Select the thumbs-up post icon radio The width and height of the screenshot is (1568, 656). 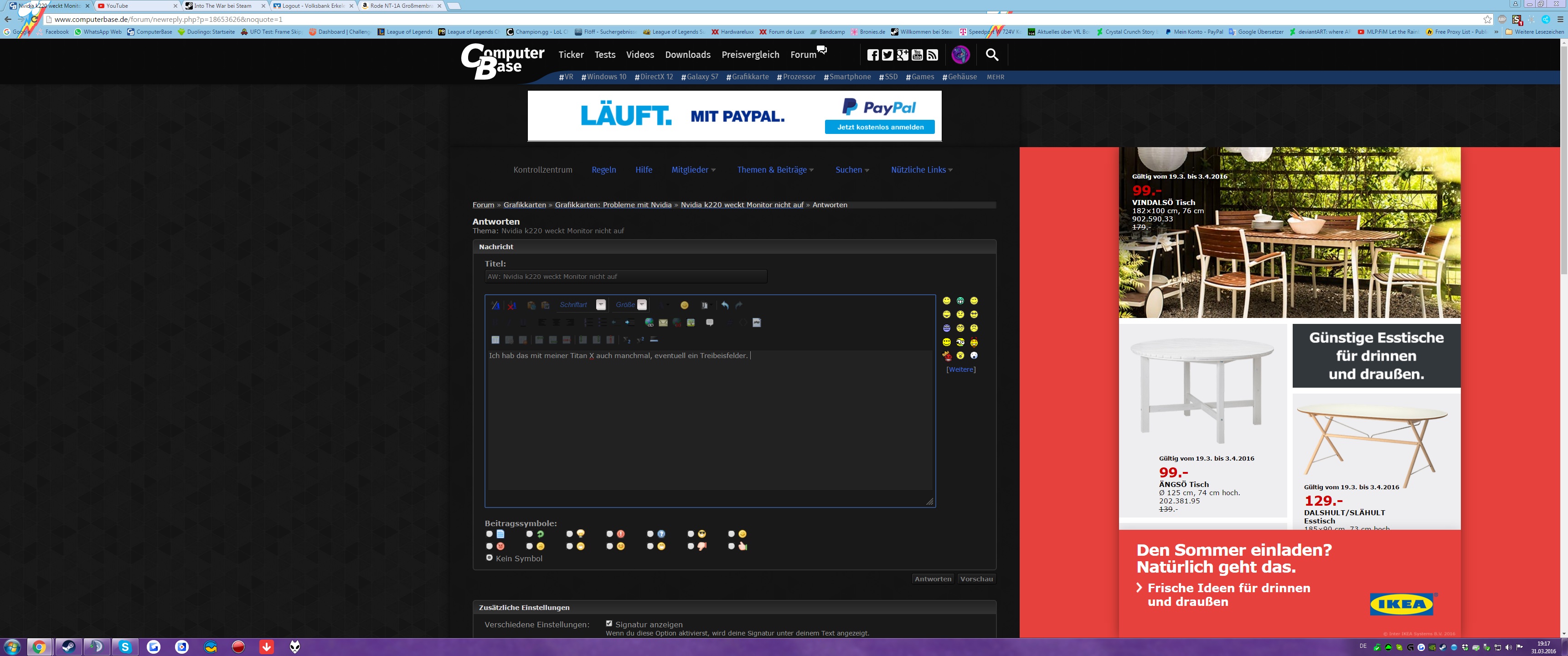pos(731,547)
